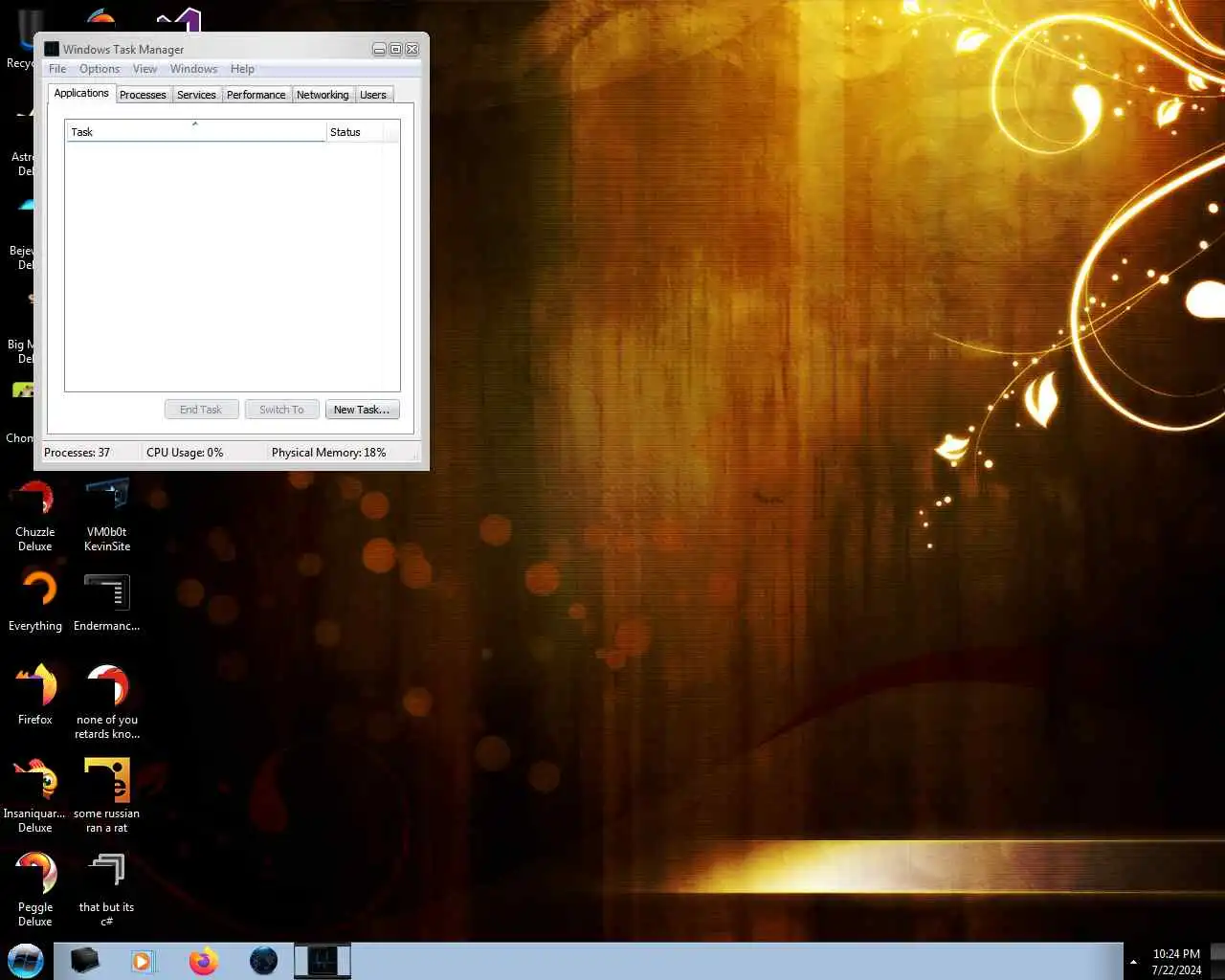Click the Task Manager taskbar button
The height and width of the screenshot is (980, 1225).
click(x=323, y=961)
